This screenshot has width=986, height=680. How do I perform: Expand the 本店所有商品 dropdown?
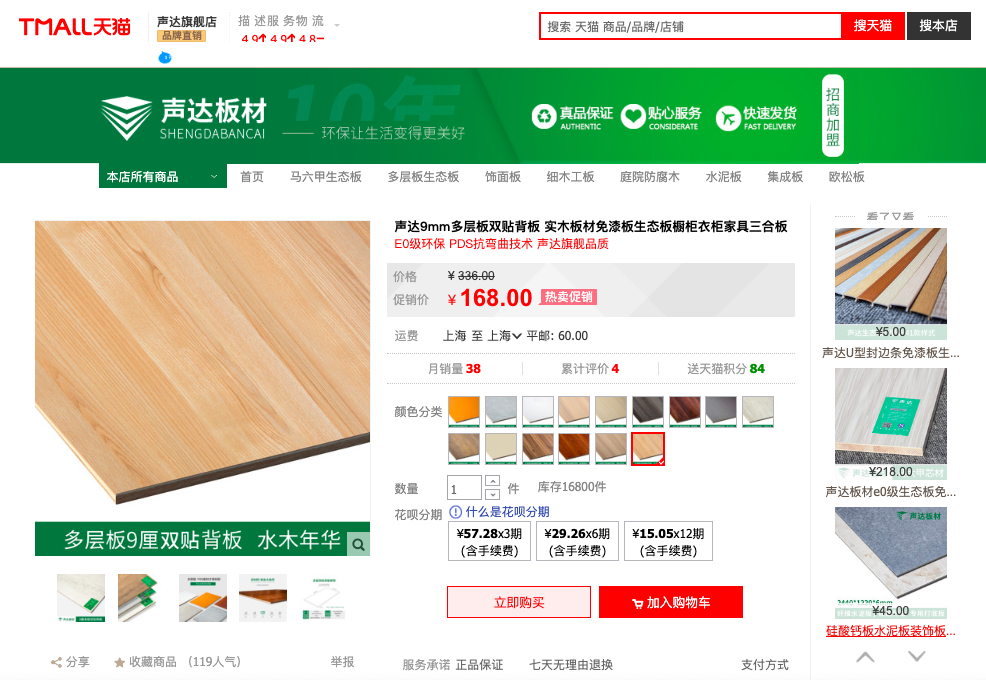pyautogui.click(x=162, y=177)
